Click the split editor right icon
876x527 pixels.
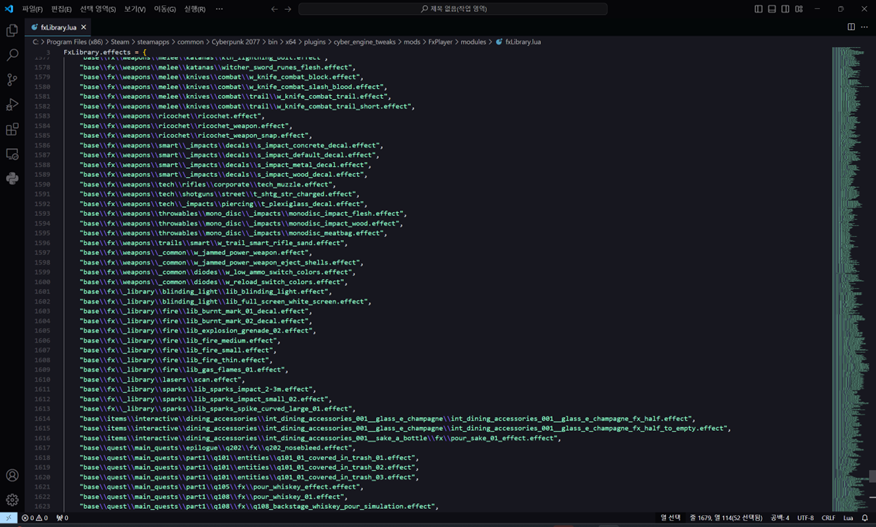pos(851,27)
